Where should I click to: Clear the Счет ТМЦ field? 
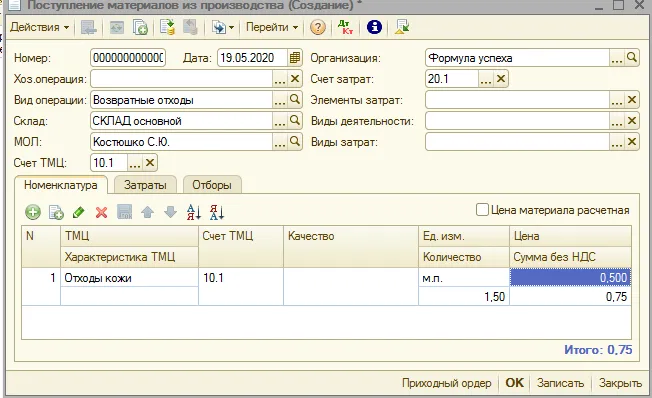[x=150, y=163]
